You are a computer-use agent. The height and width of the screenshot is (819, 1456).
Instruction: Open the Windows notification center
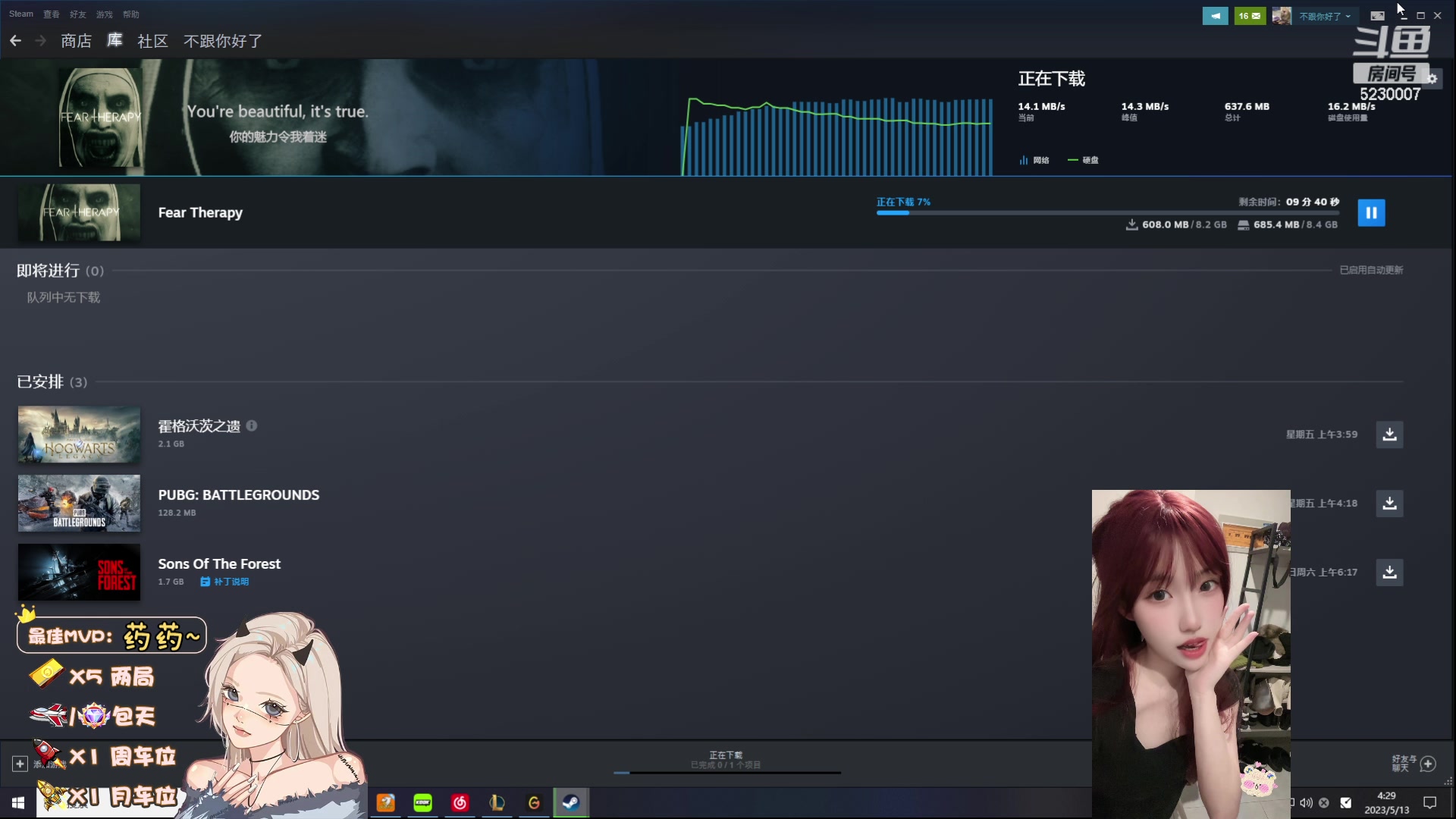(1429, 802)
